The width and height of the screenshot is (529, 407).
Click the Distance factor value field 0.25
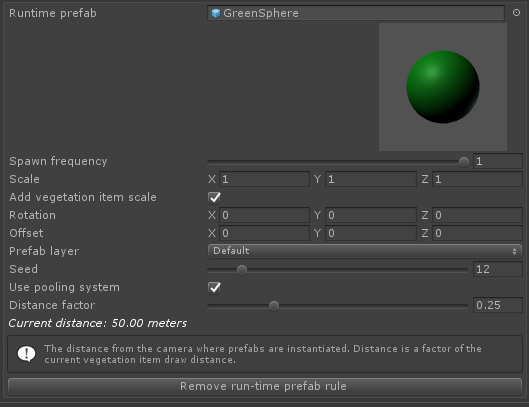[x=498, y=305]
